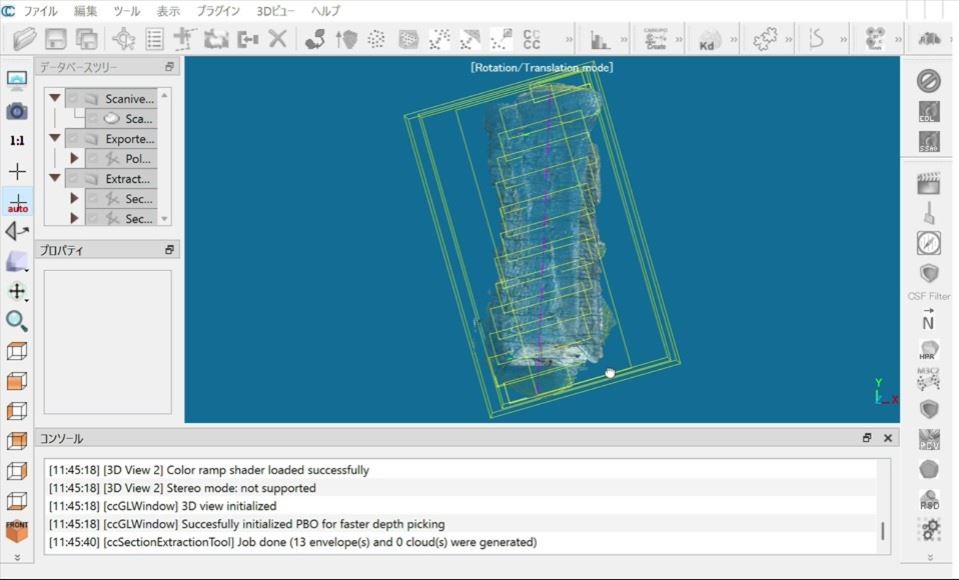This screenshot has height=580, width=959.
Task: Click the Open file folder icon
Action: click(x=25, y=40)
